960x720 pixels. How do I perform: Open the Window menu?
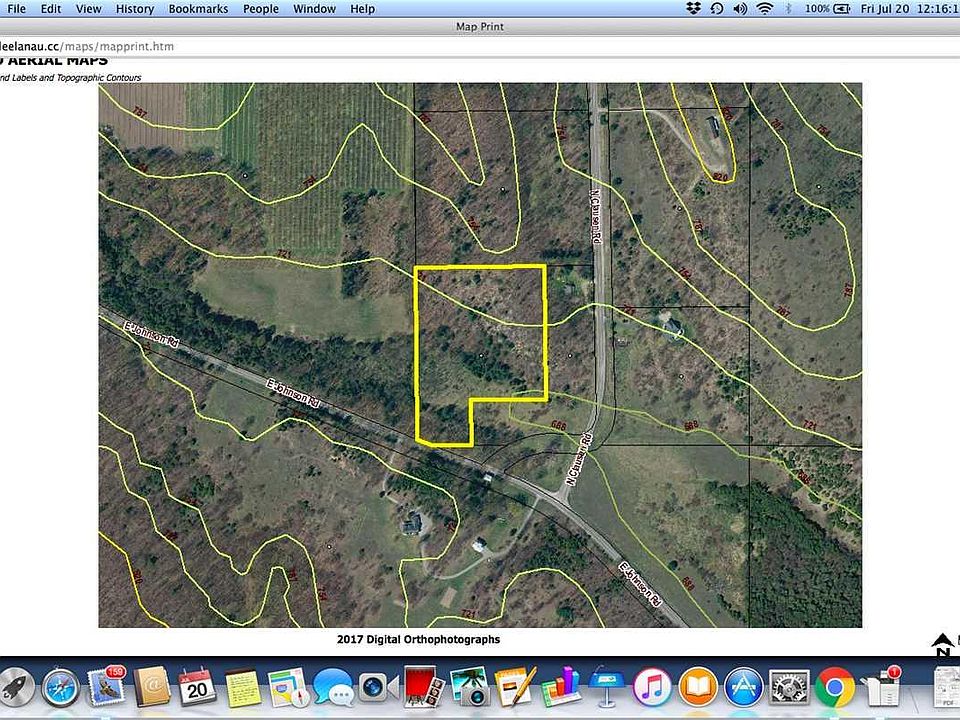click(314, 9)
